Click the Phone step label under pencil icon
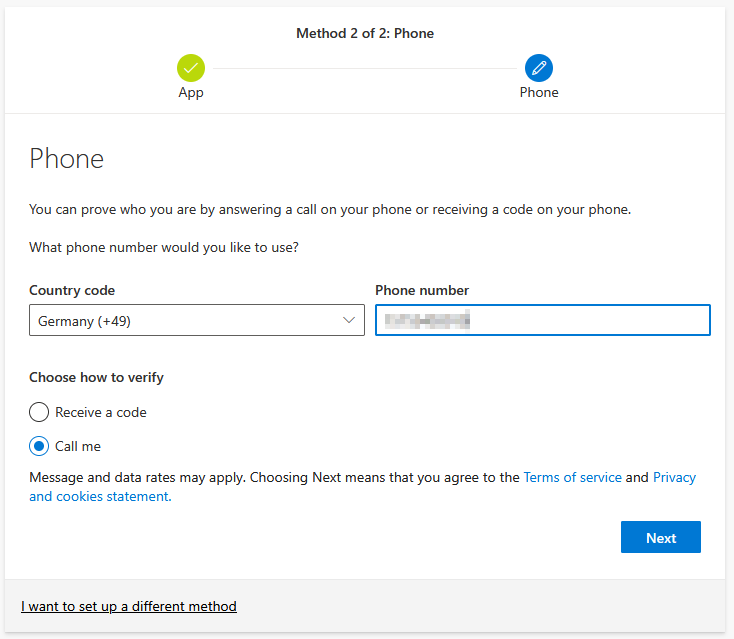Screen dimensions: 734x639 click(539, 92)
